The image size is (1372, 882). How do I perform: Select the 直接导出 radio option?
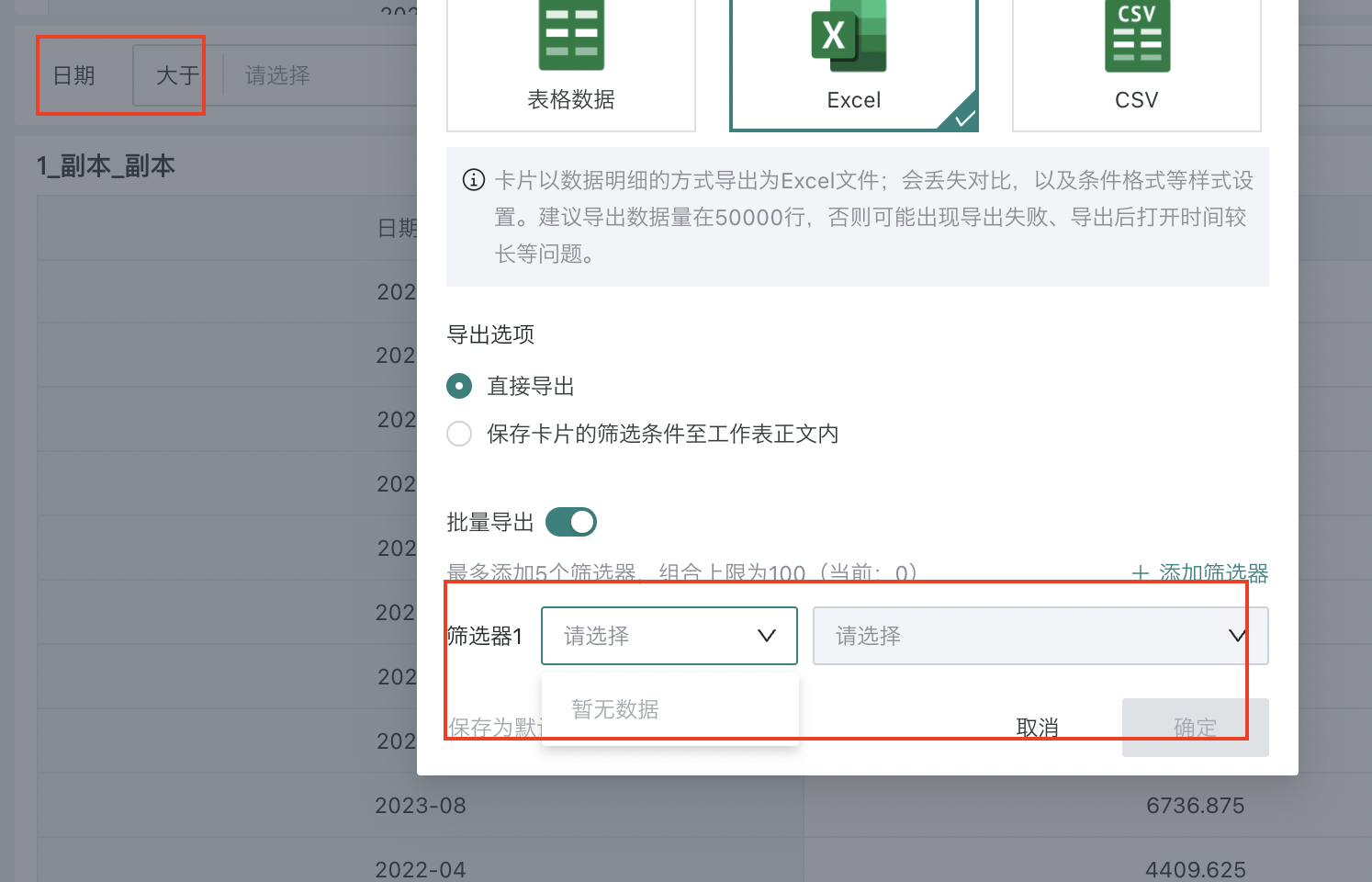(x=459, y=386)
